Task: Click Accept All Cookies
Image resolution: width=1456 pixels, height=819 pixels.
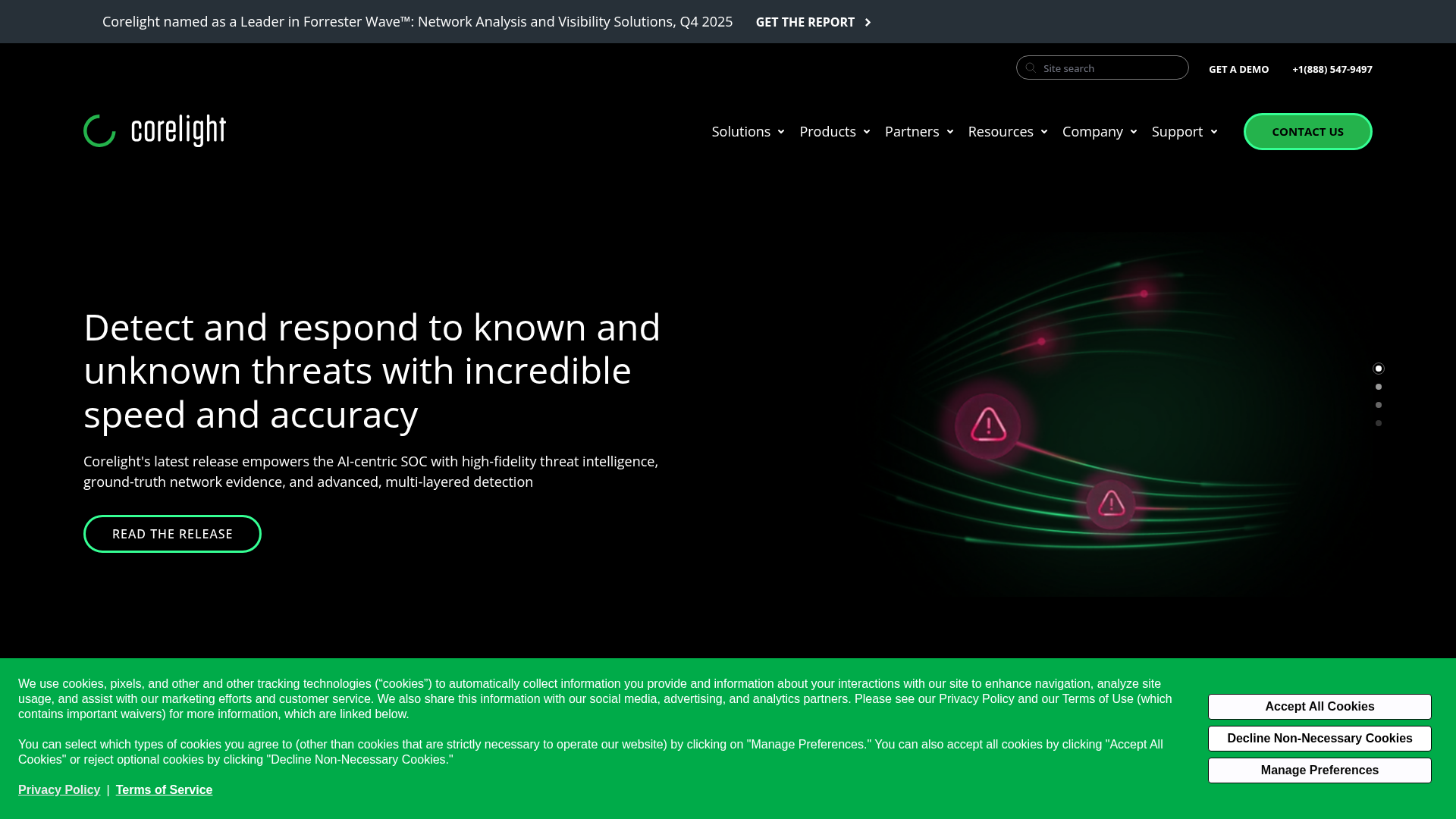Action: point(1319,706)
